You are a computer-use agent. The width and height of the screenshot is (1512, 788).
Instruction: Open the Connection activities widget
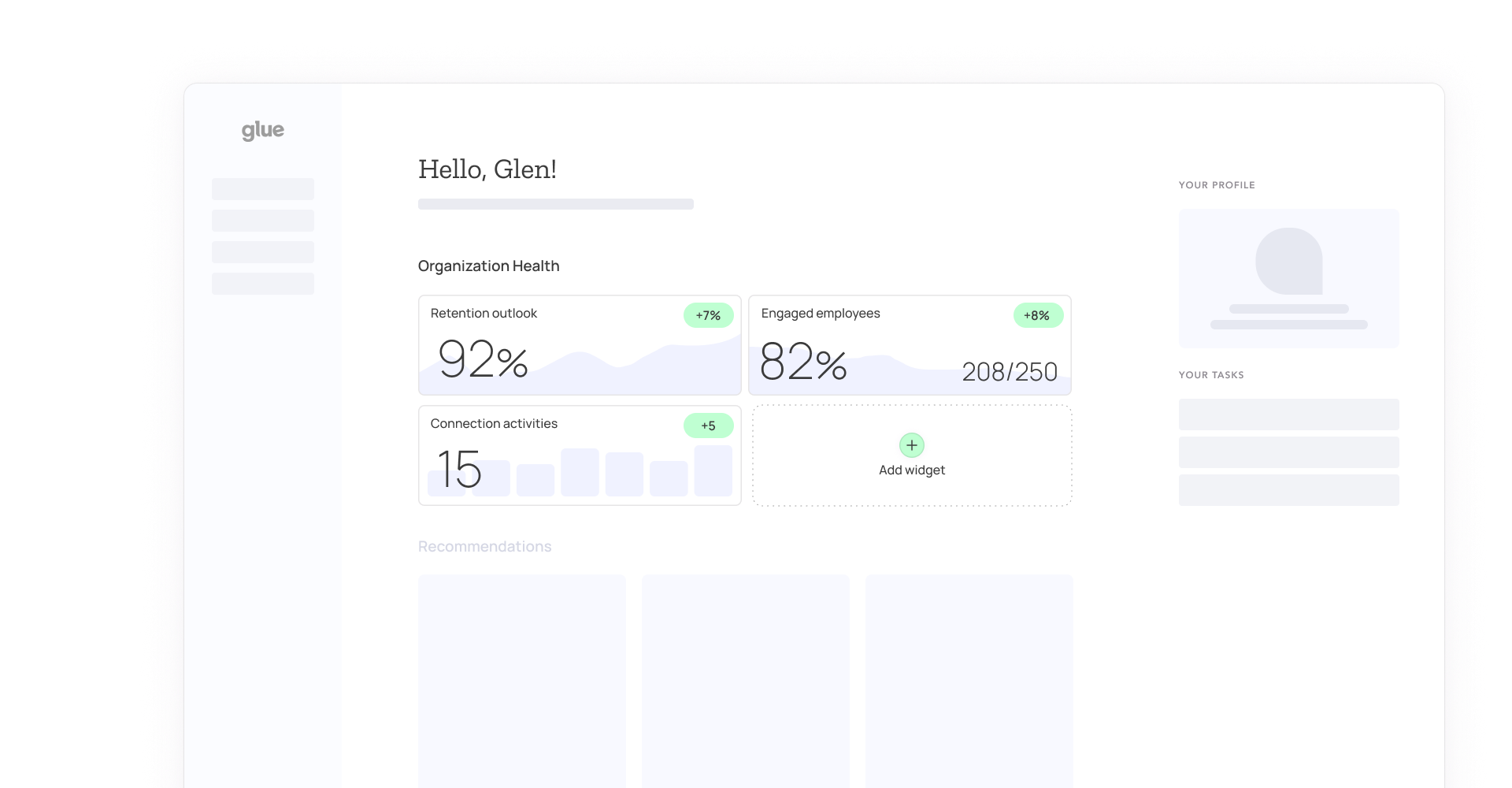[580, 455]
